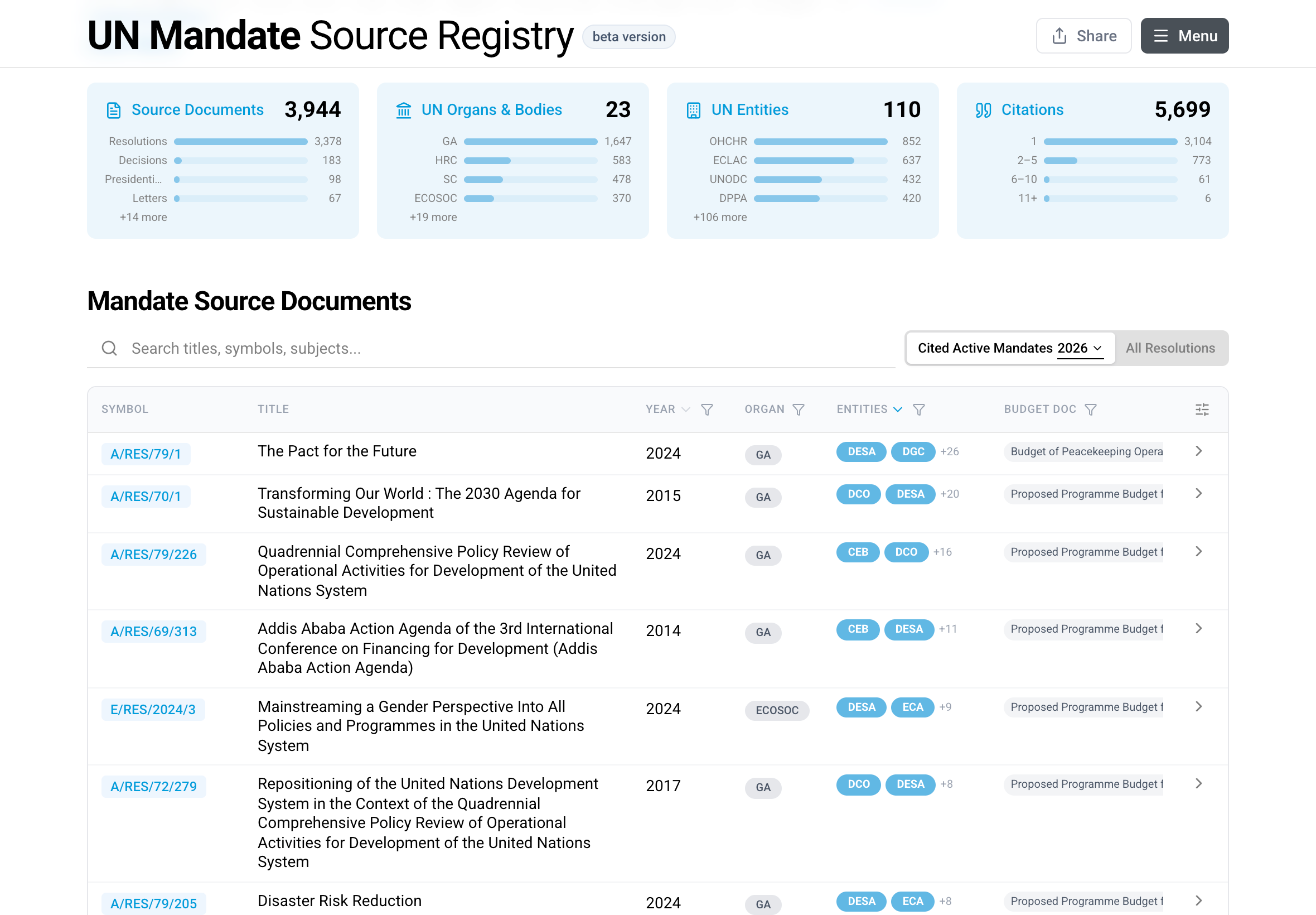Expand the A/RES/70/1 row chevron

[x=1198, y=494]
